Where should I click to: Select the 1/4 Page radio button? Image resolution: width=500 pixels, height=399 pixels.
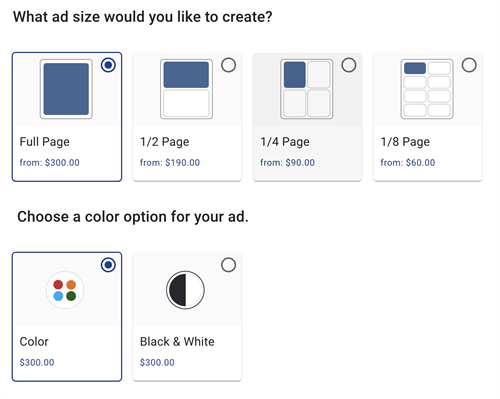(349, 65)
